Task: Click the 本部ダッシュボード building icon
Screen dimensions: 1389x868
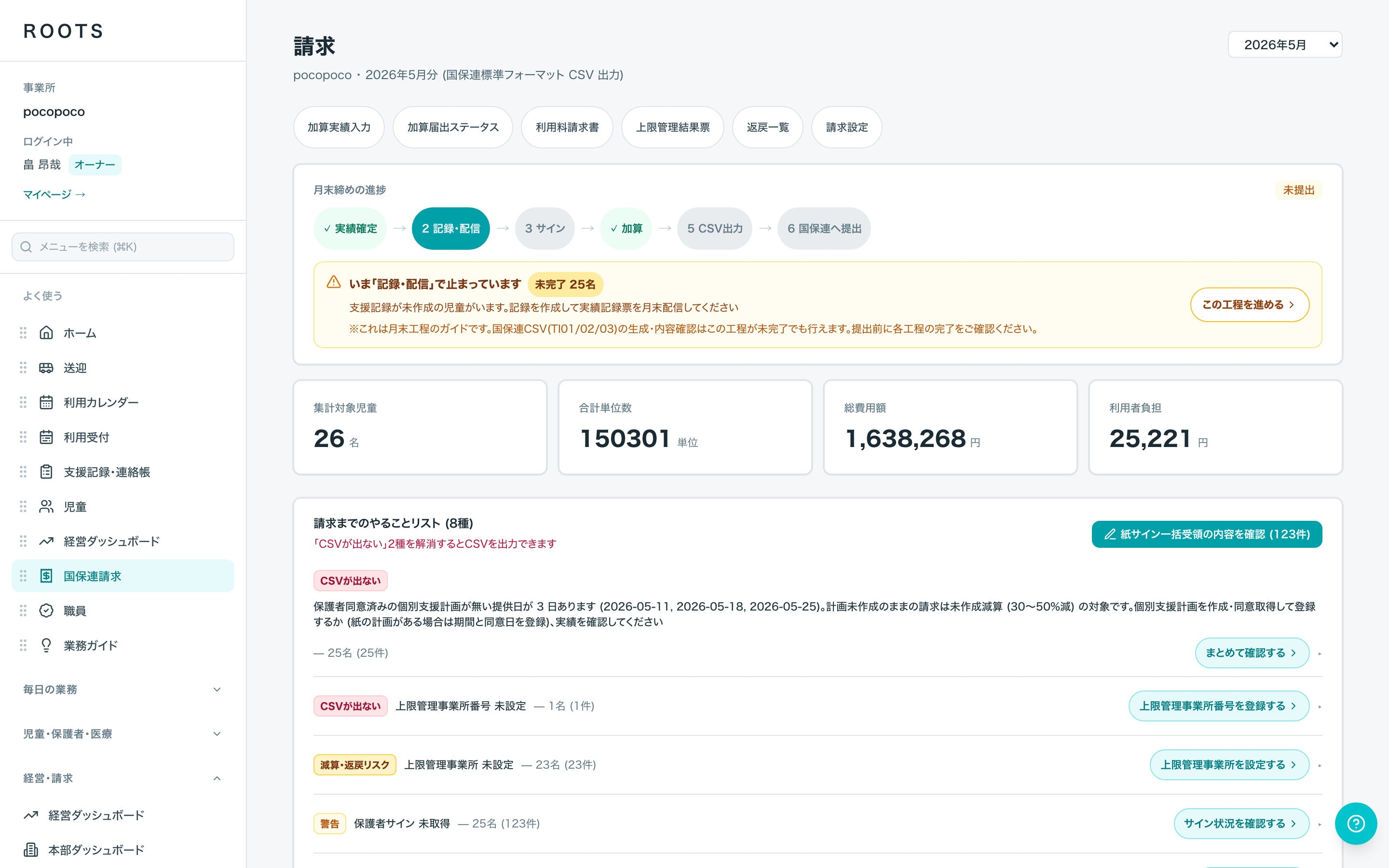Action: click(31, 850)
